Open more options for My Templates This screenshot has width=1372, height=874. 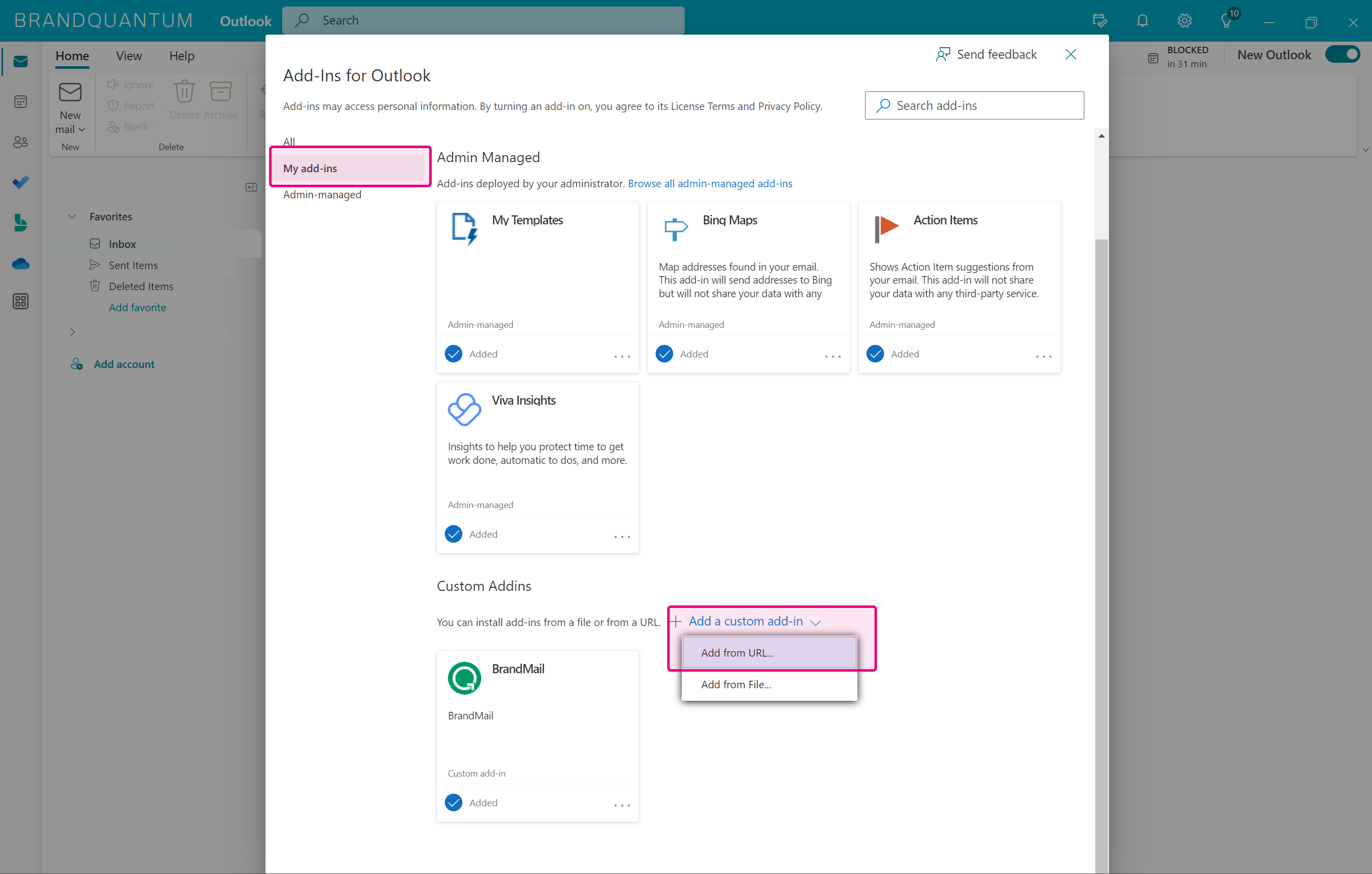tap(622, 356)
